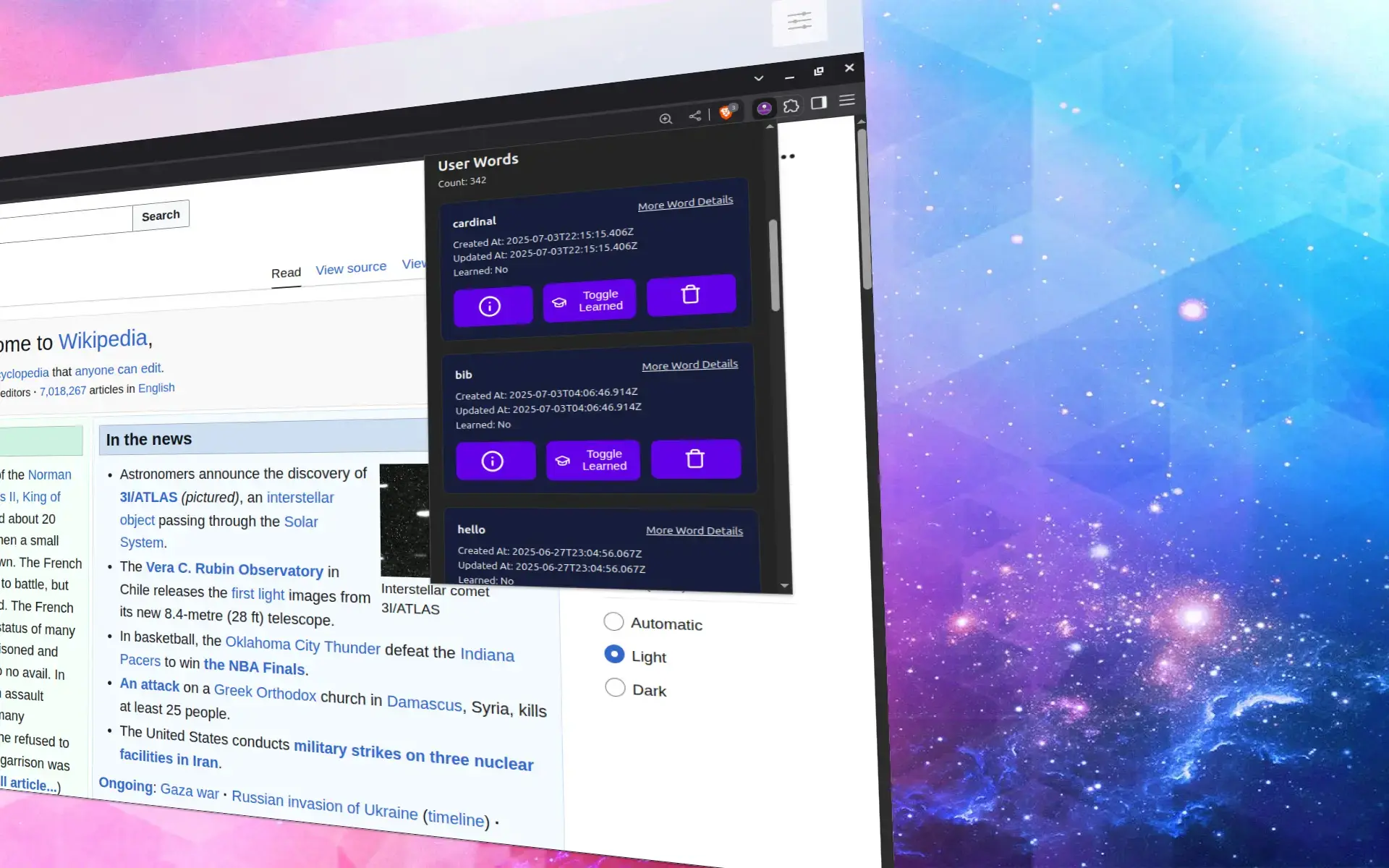This screenshot has height=868, width=1389.
Task: Open the Damascus link
Action: (424, 703)
